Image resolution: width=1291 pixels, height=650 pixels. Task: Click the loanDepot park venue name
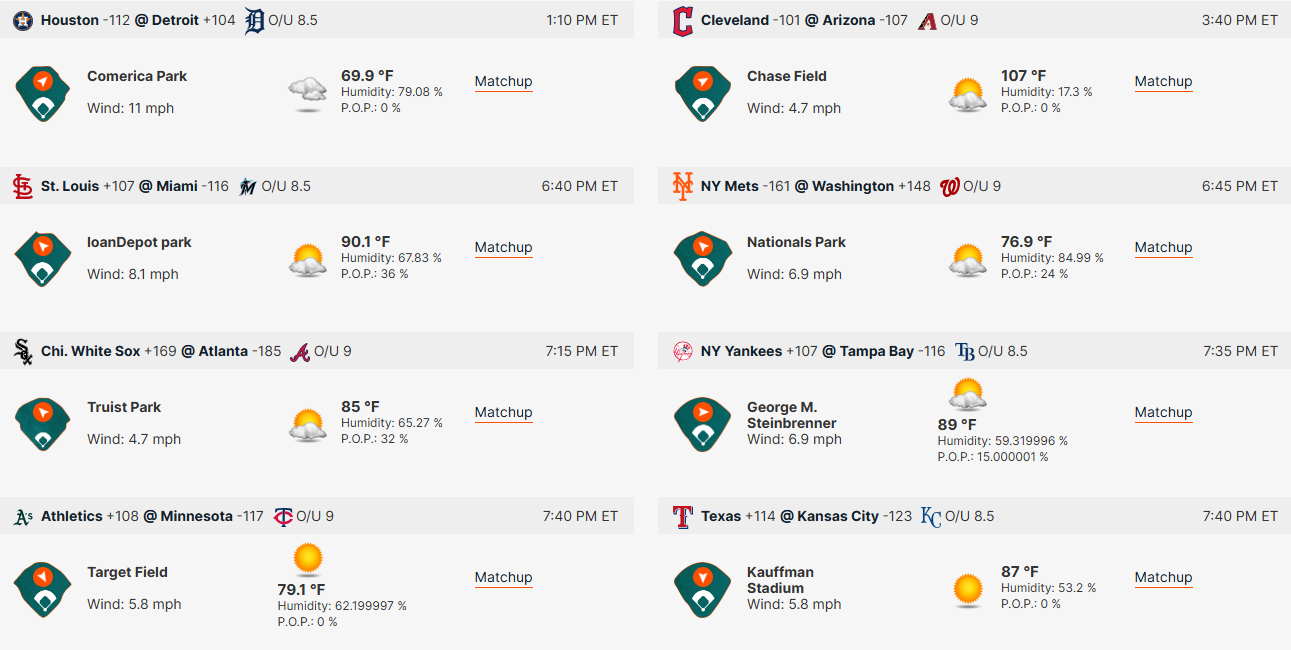[139, 242]
